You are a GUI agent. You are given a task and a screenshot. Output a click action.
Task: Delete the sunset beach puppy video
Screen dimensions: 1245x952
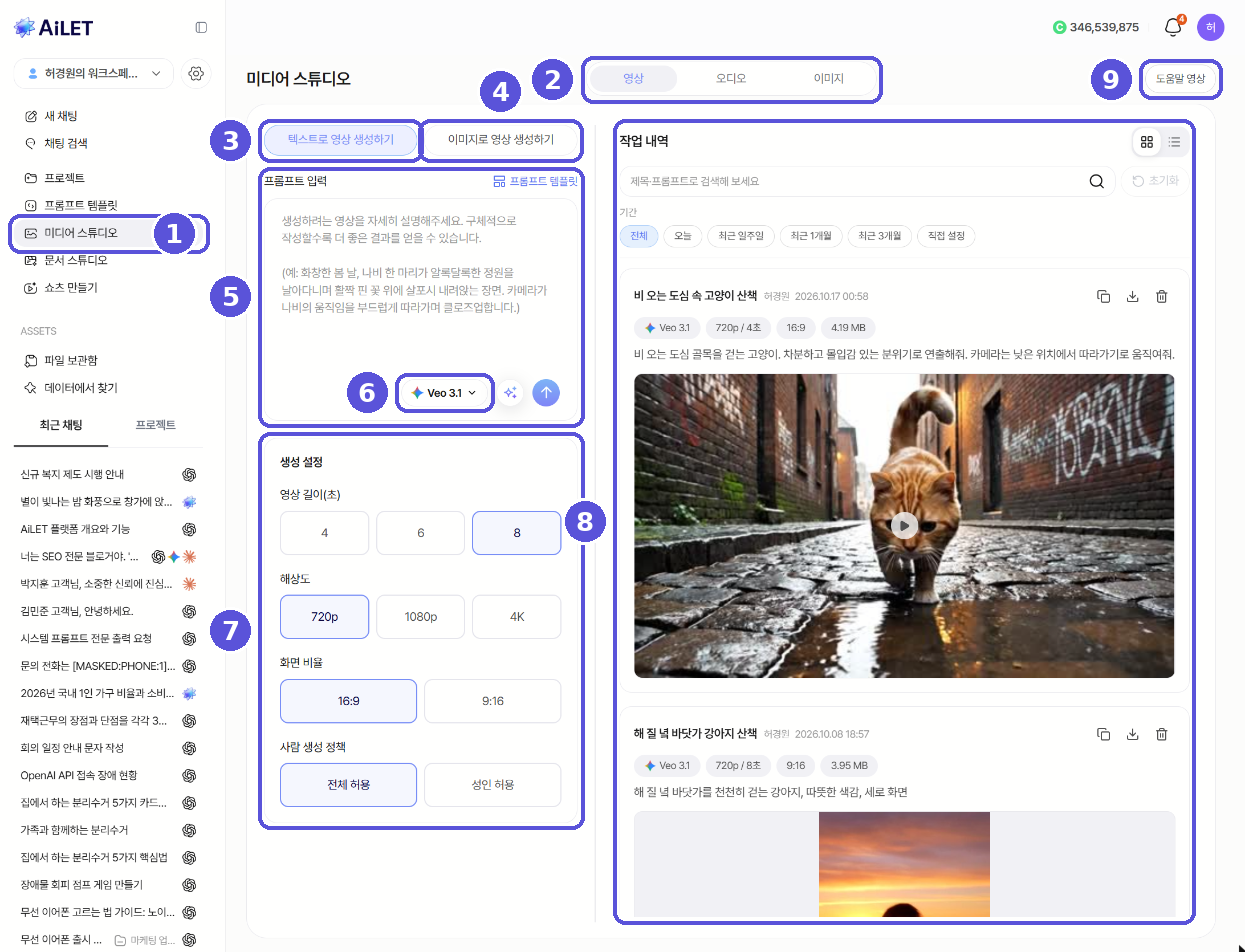pos(1162,734)
